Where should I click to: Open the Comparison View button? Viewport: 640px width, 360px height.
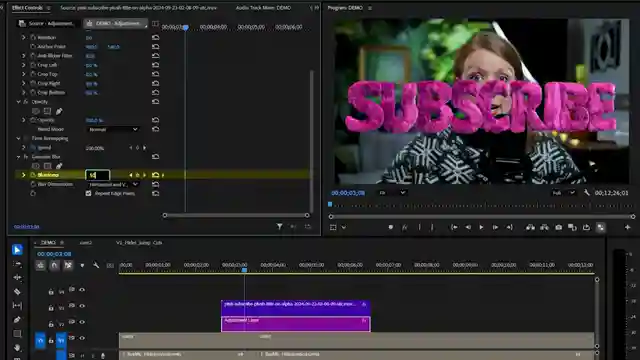[x=572, y=227]
